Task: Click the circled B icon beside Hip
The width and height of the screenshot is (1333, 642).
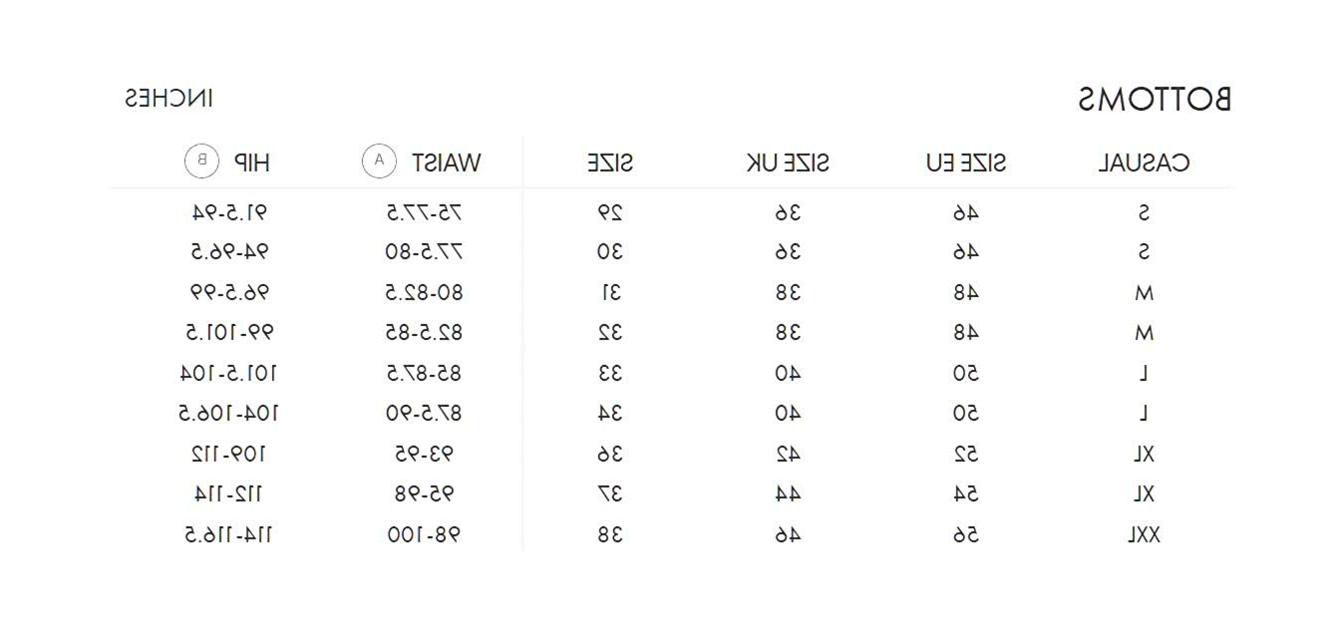Action: click(x=201, y=161)
